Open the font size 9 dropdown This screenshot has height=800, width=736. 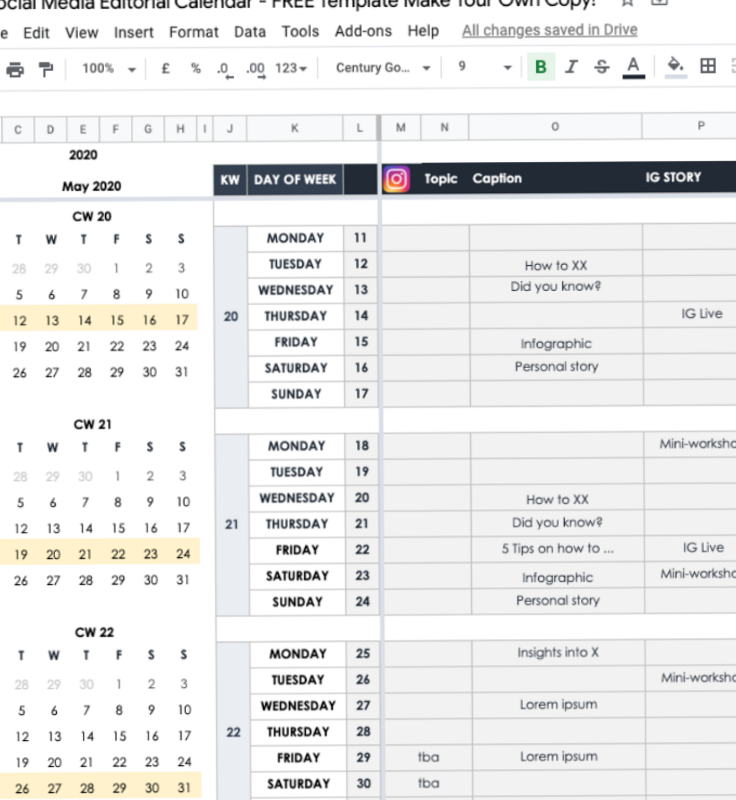pos(484,67)
